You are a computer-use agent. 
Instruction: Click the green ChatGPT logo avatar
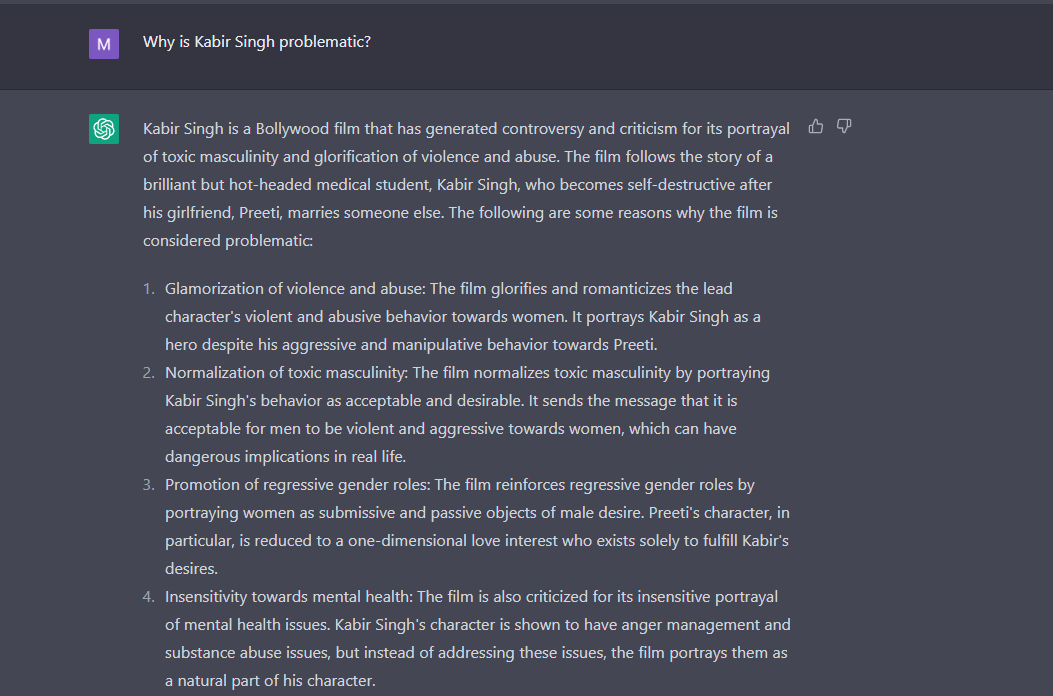point(104,128)
